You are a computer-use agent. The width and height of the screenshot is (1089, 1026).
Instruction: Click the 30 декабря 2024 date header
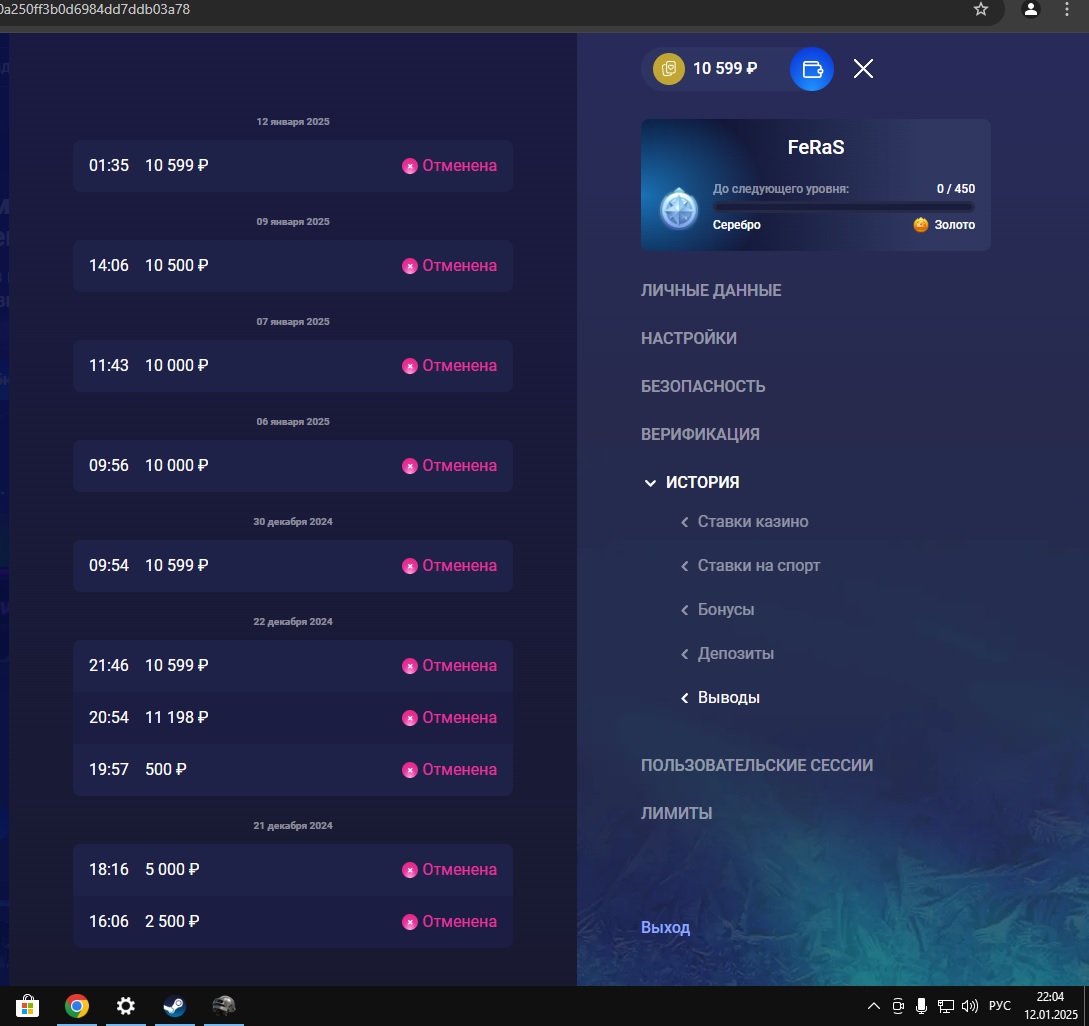[x=293, y=522]
